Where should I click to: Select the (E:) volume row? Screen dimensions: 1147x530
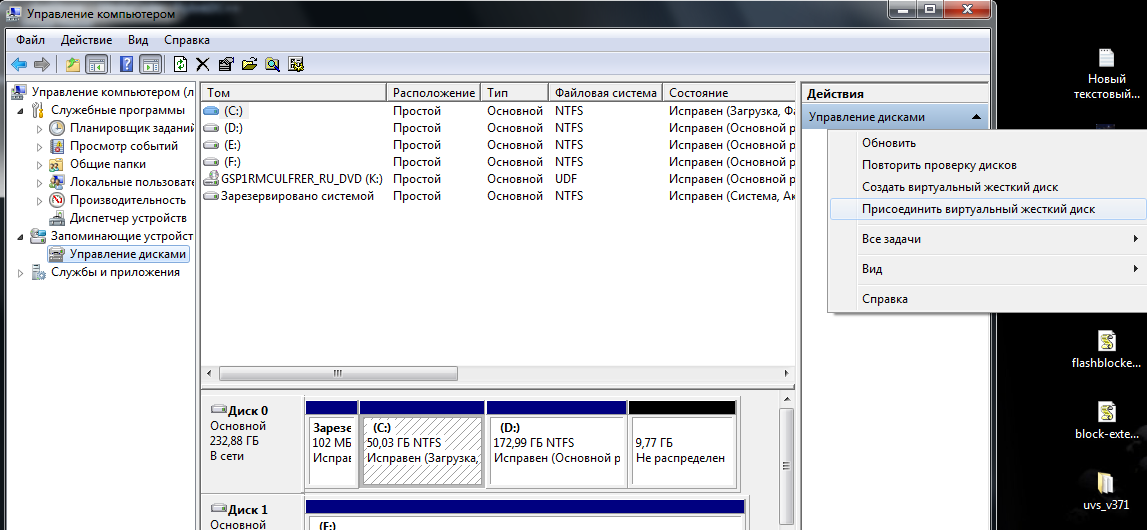click(x=498, y=145)
